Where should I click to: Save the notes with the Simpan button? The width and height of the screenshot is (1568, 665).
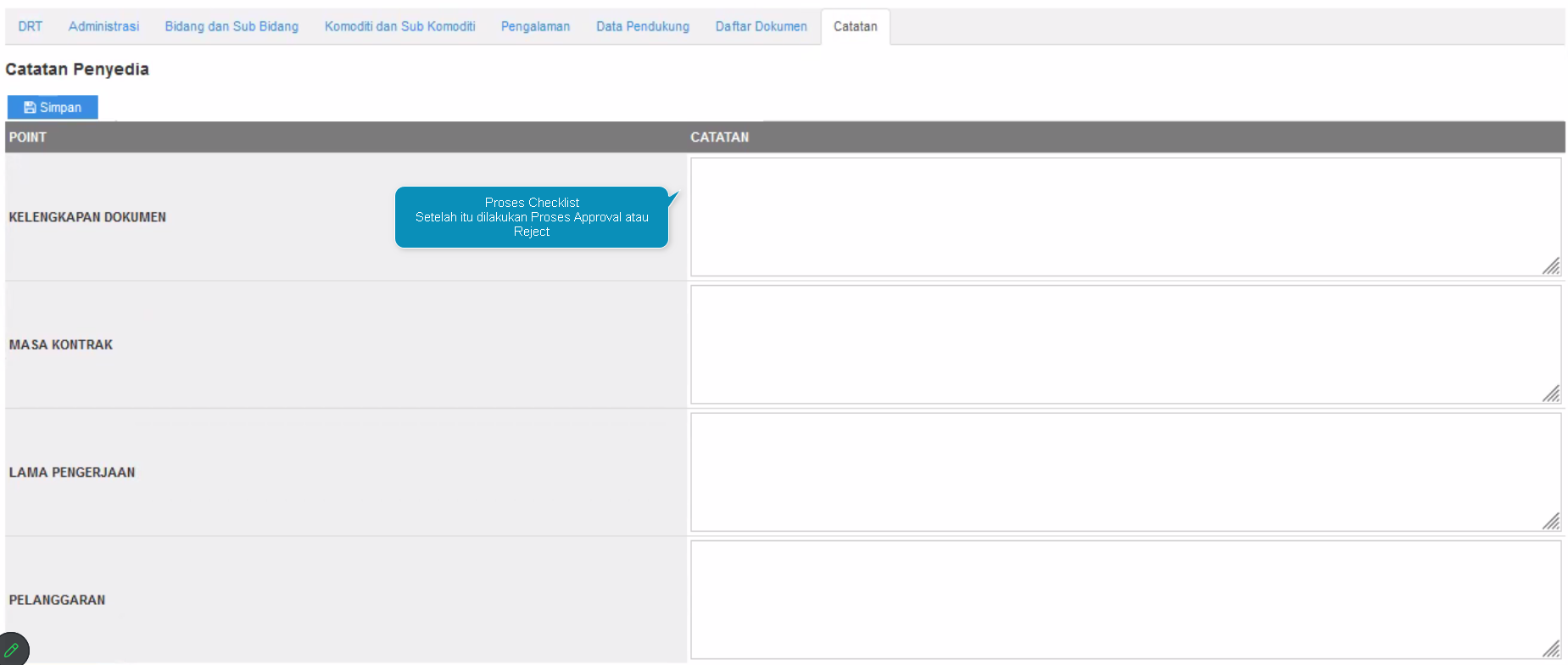tap(53, 107)
